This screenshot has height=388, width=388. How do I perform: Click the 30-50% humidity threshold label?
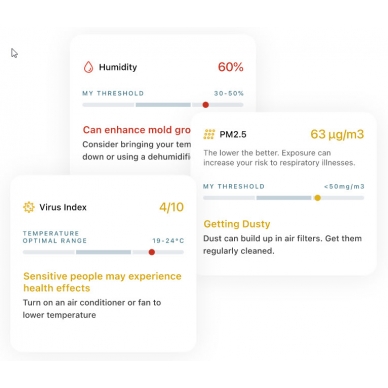click(x=229, y=93)
